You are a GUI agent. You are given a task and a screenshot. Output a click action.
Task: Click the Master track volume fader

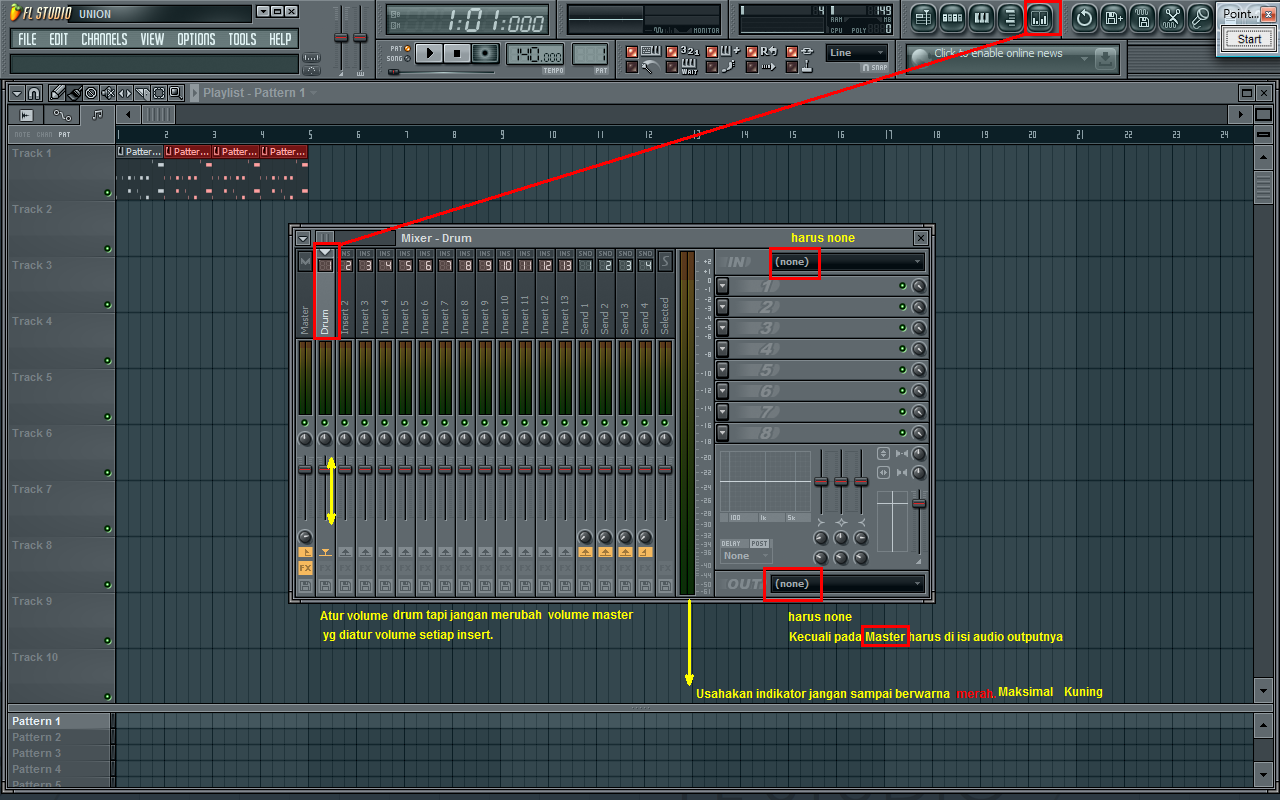point(305,468)
